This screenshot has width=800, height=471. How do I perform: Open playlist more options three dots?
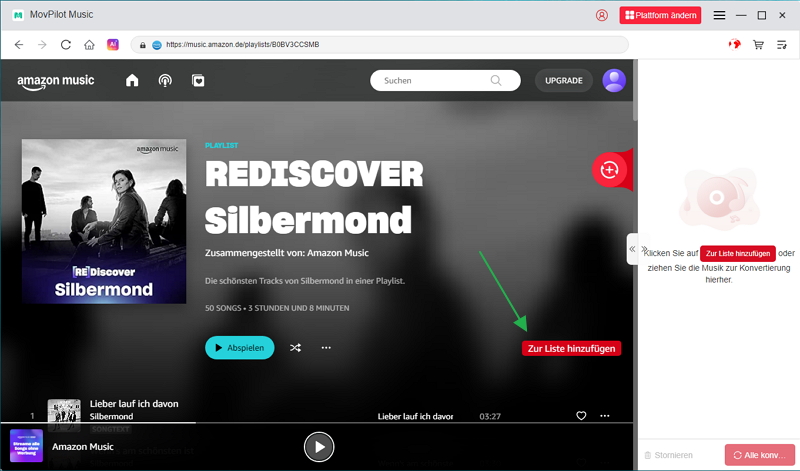click(x=326, y=348)
